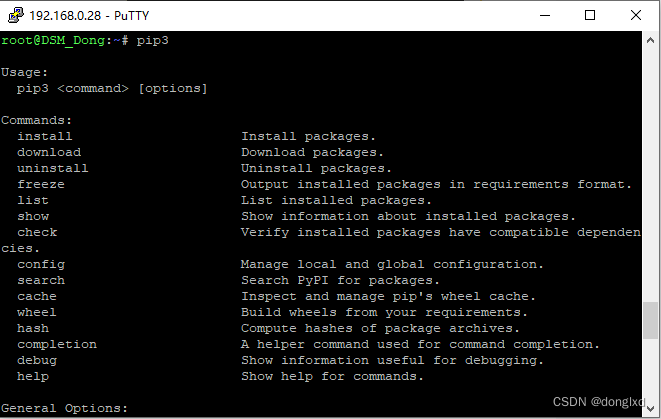Click the terminal scrollbar thumb

(651, 322)
